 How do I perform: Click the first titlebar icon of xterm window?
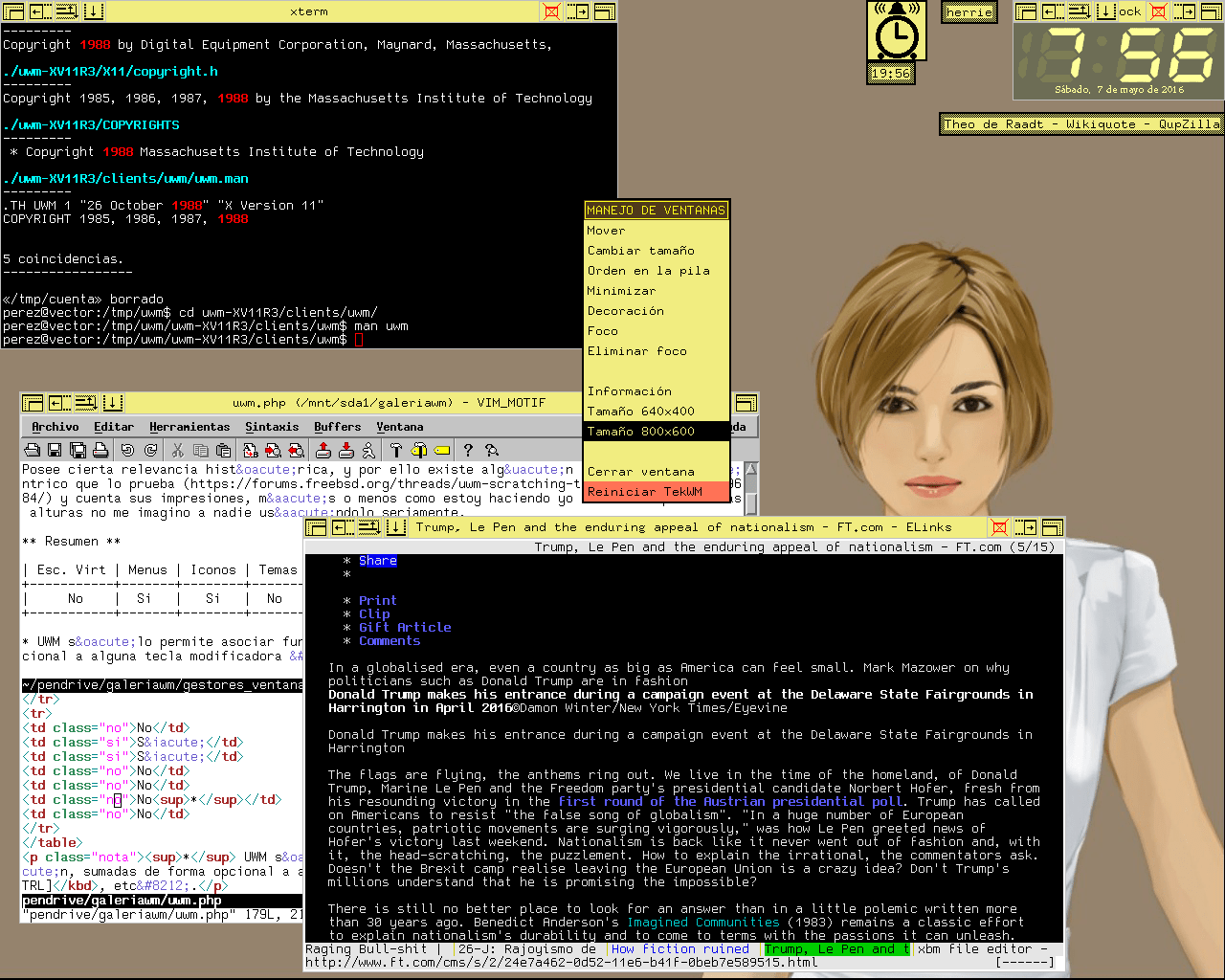[x=14, y=11]
